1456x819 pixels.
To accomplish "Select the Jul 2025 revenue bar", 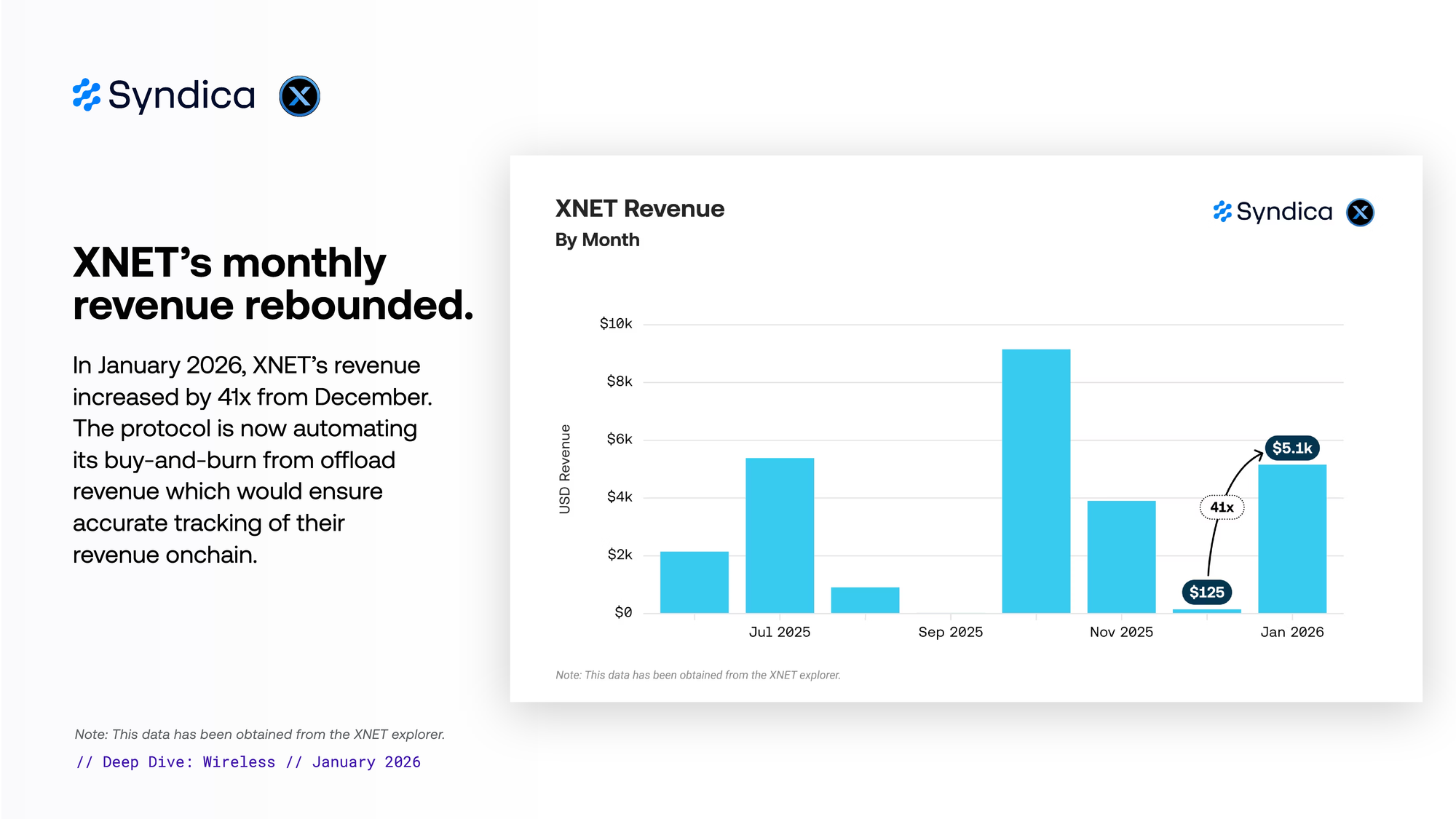I will point(780,535).
